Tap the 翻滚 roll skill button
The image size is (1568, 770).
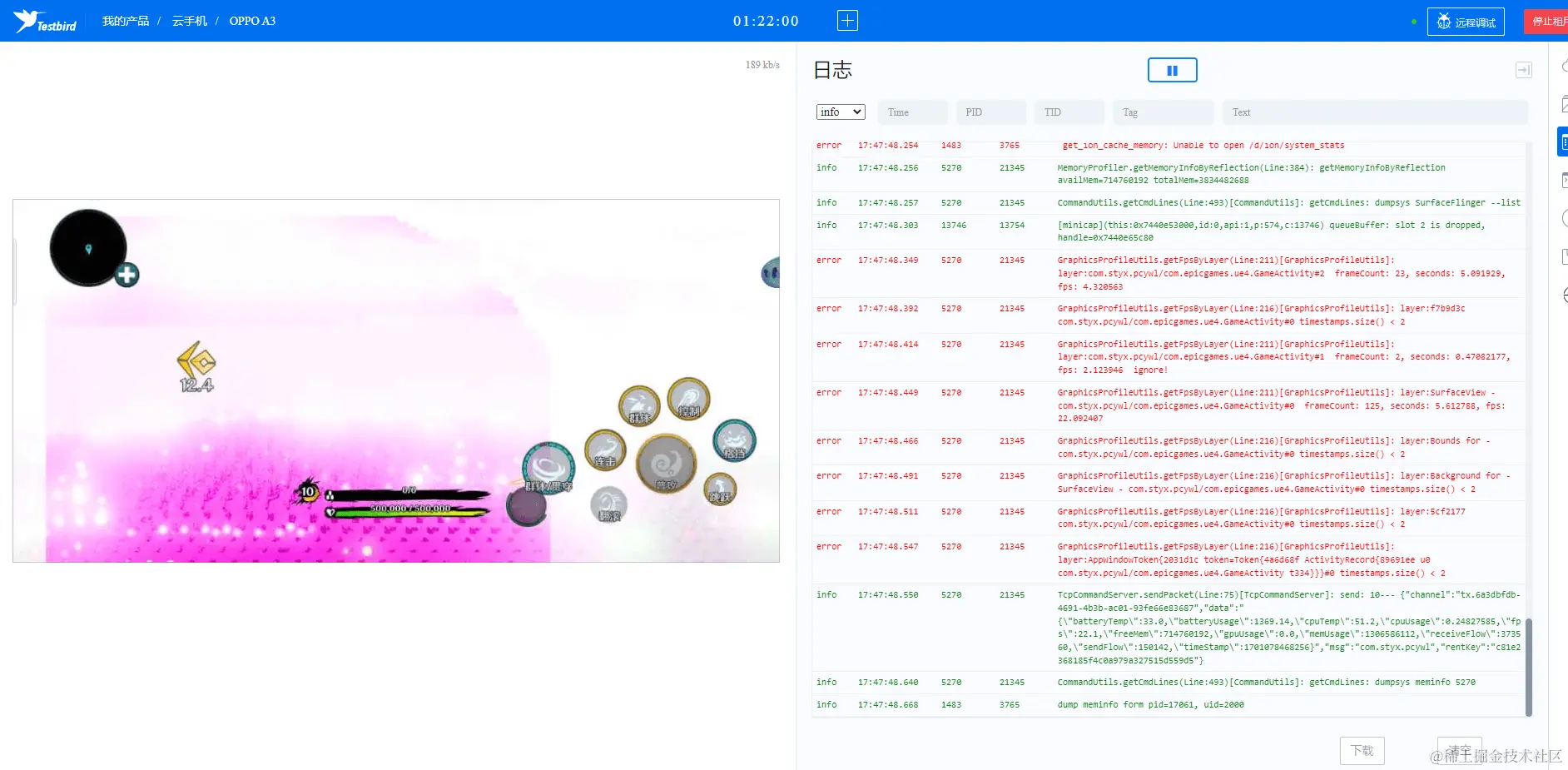point(609,505)
